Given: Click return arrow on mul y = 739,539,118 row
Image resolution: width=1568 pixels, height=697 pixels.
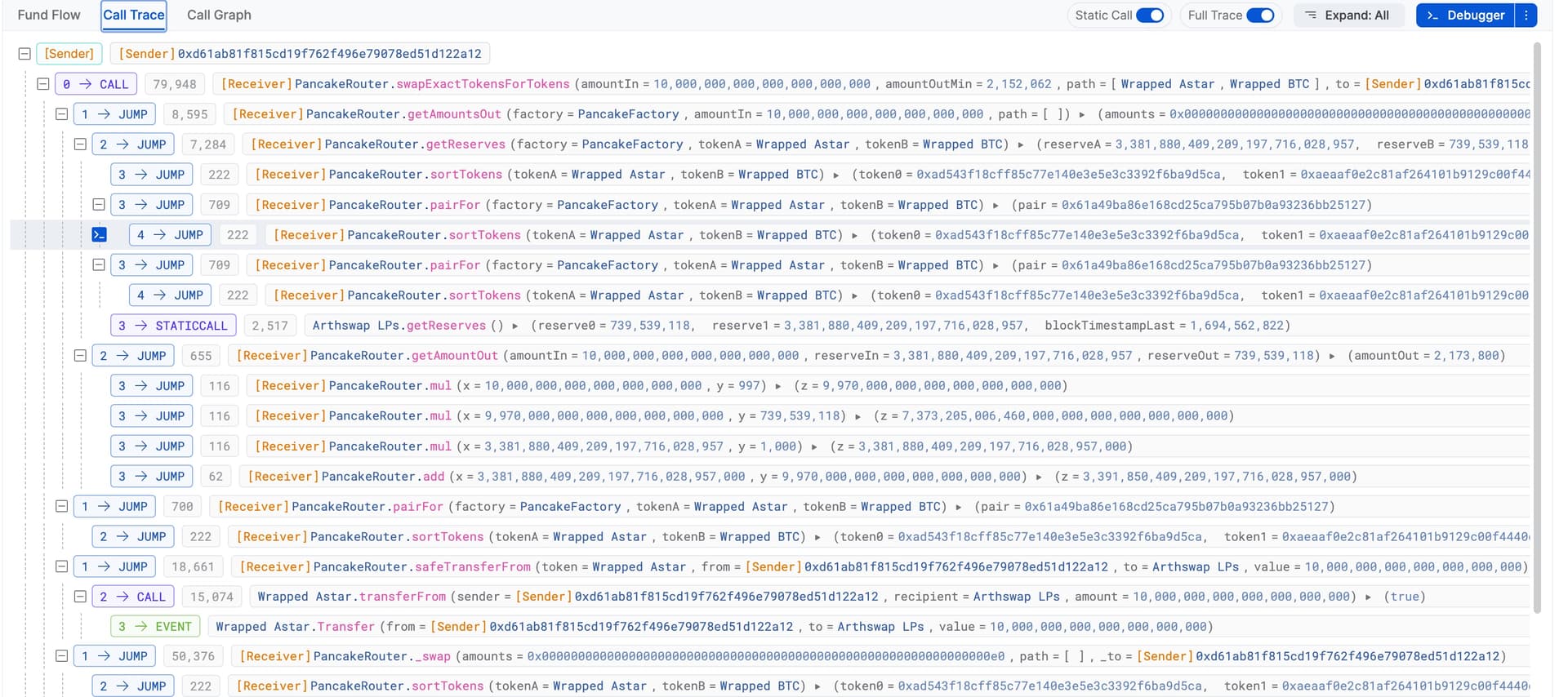Looking at the screenshot, I should [858, 417].
